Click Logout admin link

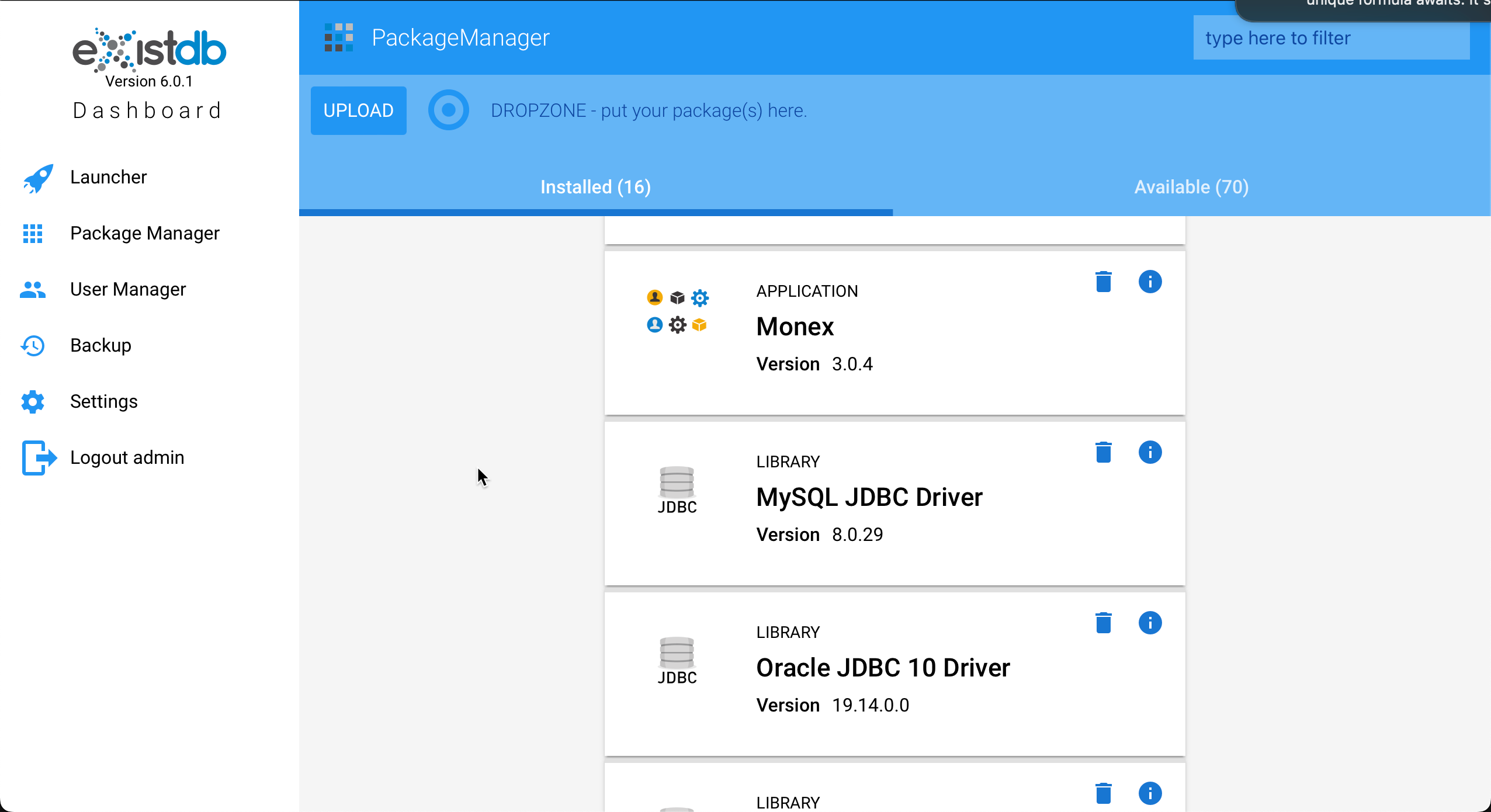click(x=127, y=457)
